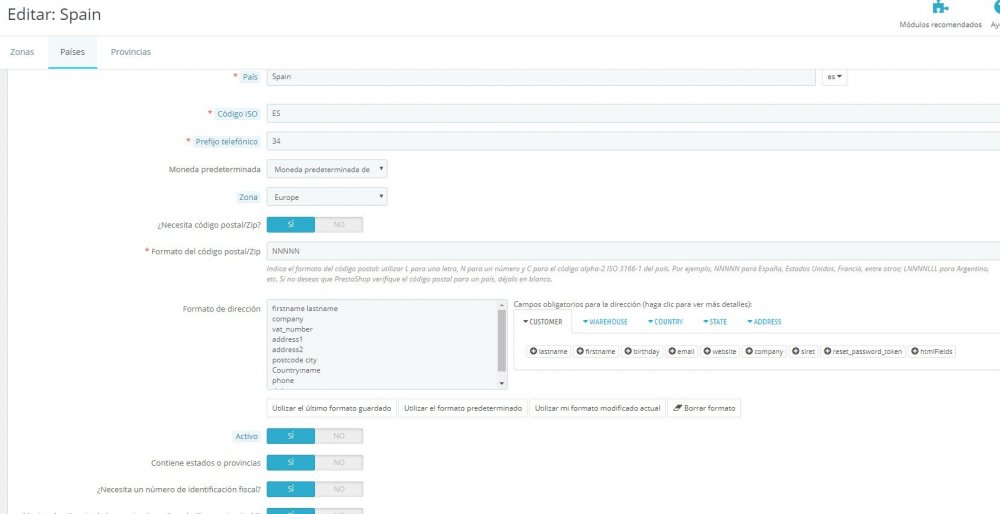The width and height of the screenshot is (1000, 514).
Task: Add reset_password_token field plus icon
Action: click(x=827, y=351)
